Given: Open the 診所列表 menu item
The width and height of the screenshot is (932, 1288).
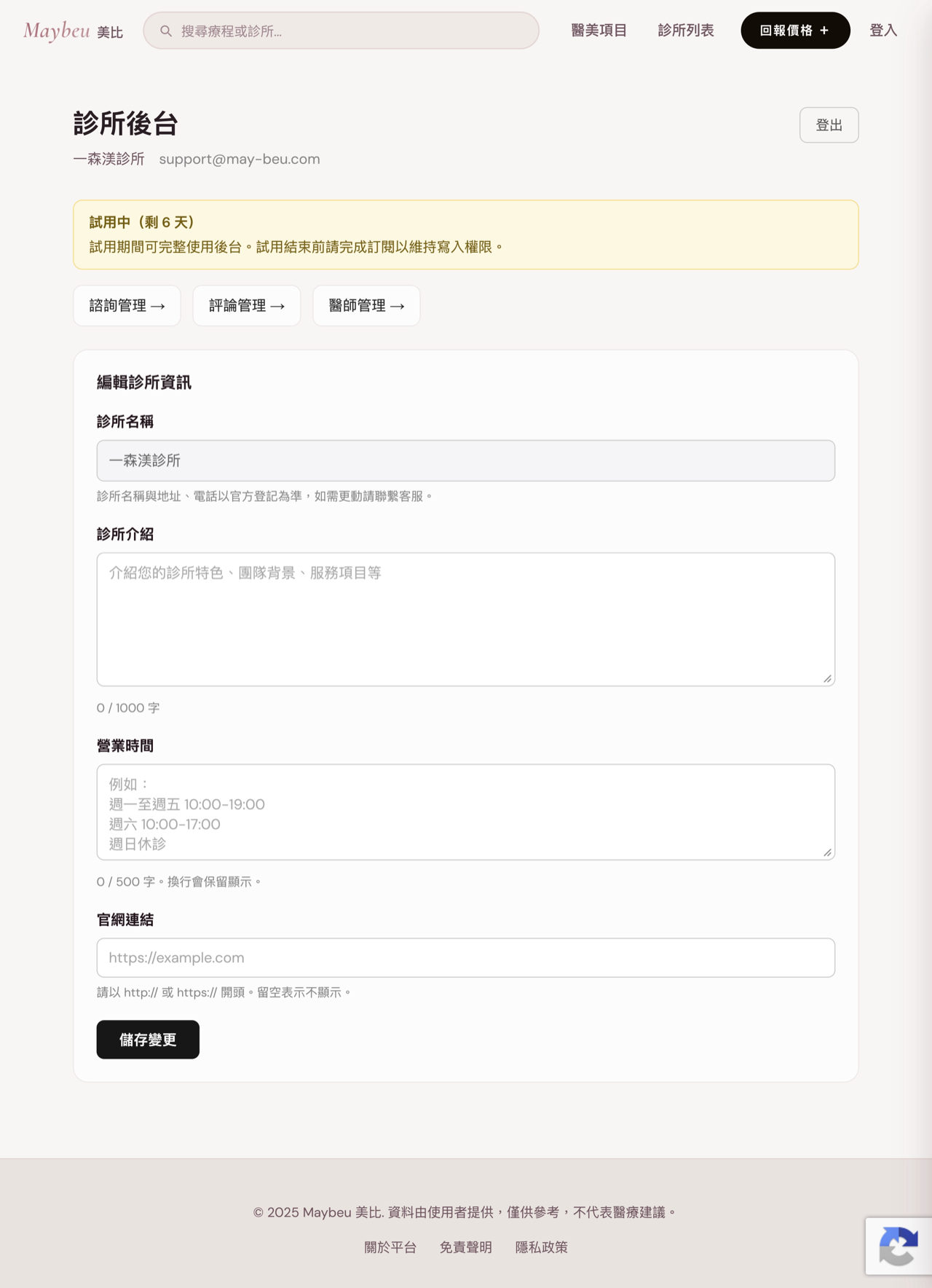Looking at the screenshot, I should tap(685, 31).
